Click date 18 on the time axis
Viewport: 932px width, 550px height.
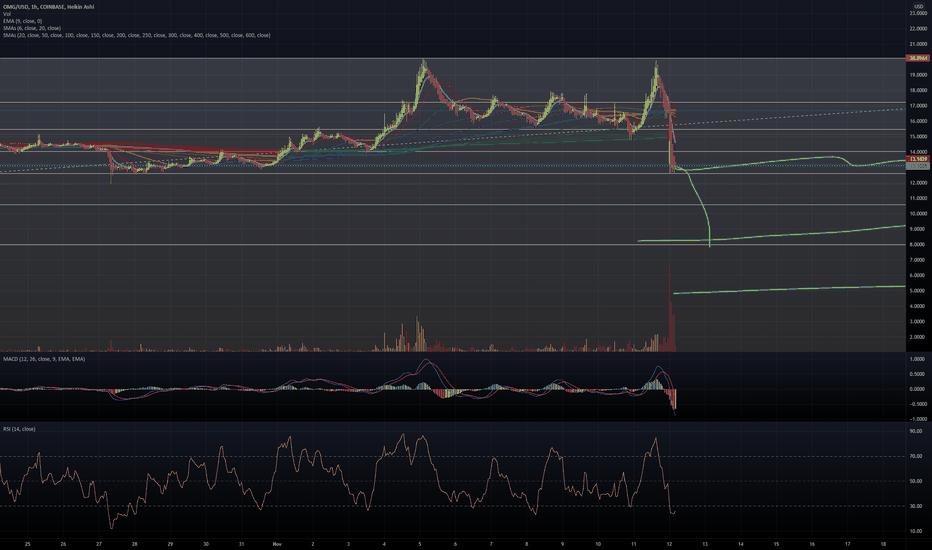(883, 544)
